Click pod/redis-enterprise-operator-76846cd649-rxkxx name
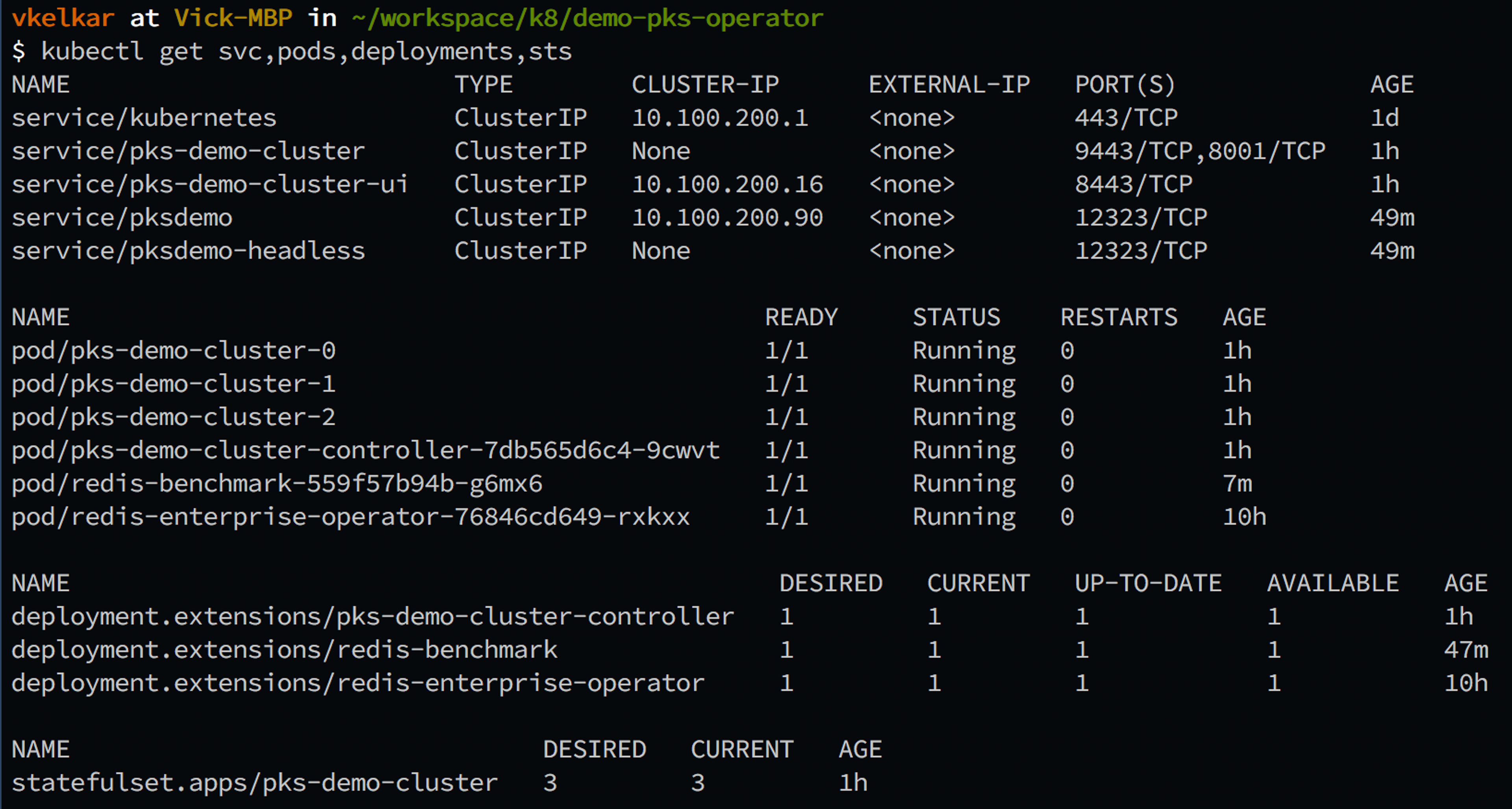 click(x=350, y=517)
